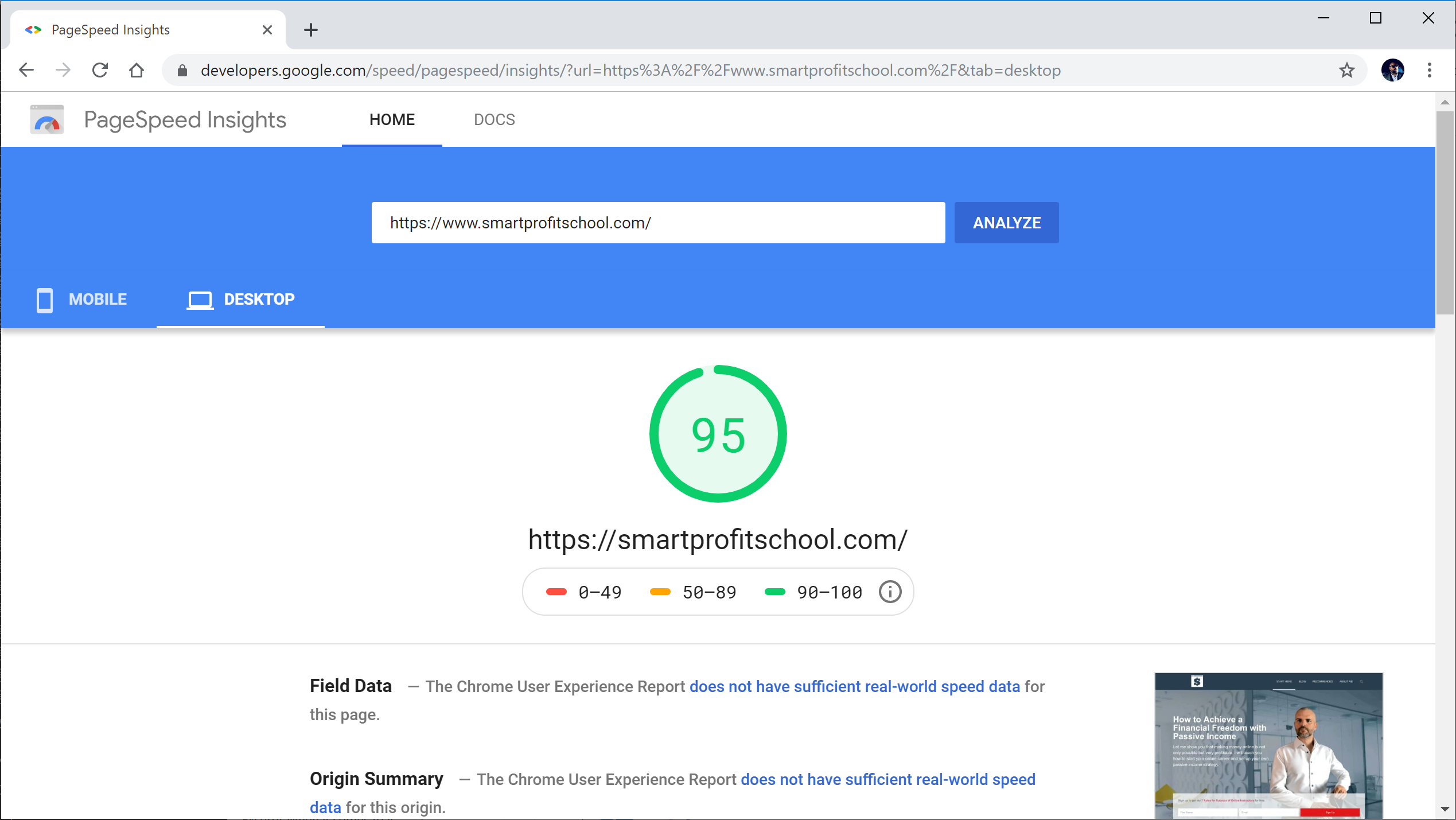
Task: Click the URL input field to analyze
Action: pos(658,223)
